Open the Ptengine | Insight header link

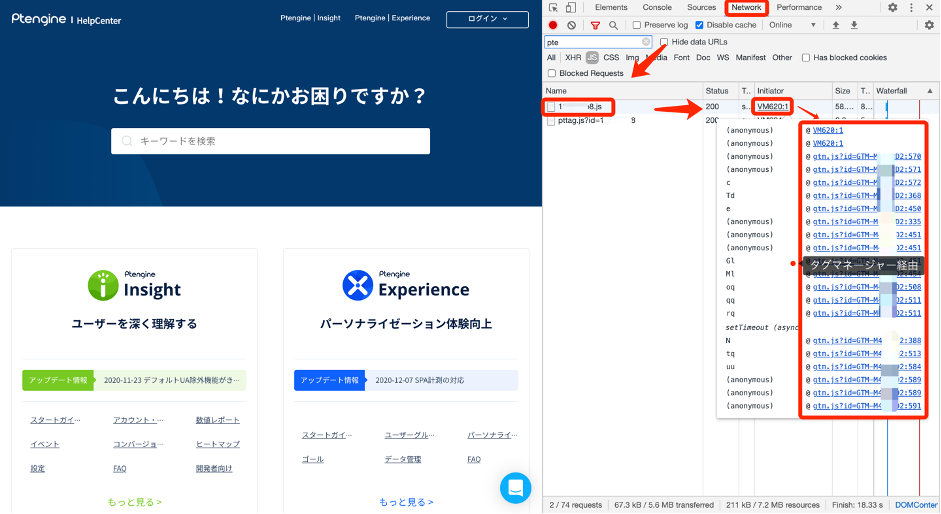[310, 18]
